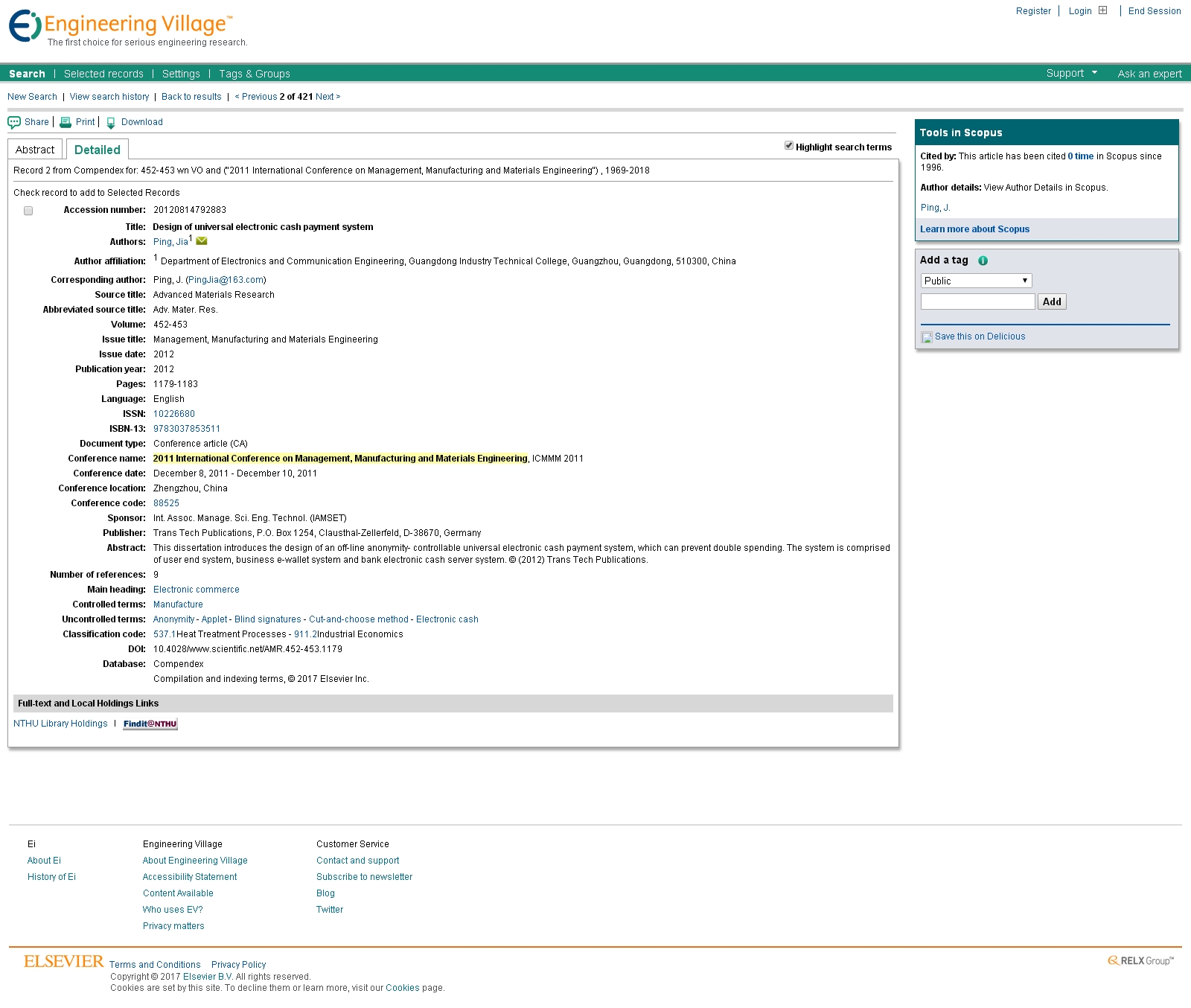Viewport: 1191px width, 1008px height.
Task: Click the Share speech bubble icon
Action: click(14, 122)
